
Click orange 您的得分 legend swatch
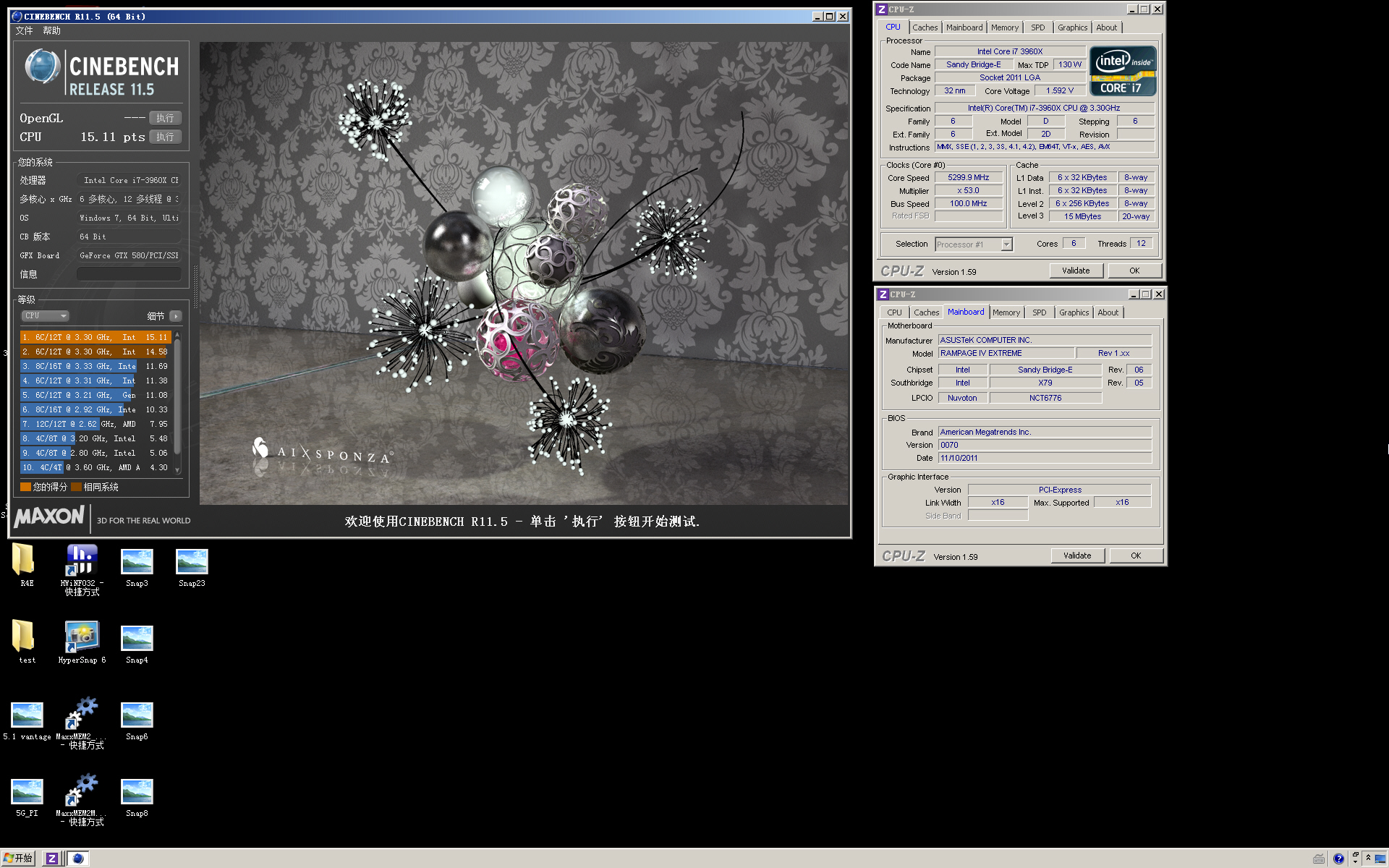click(25, 487)
